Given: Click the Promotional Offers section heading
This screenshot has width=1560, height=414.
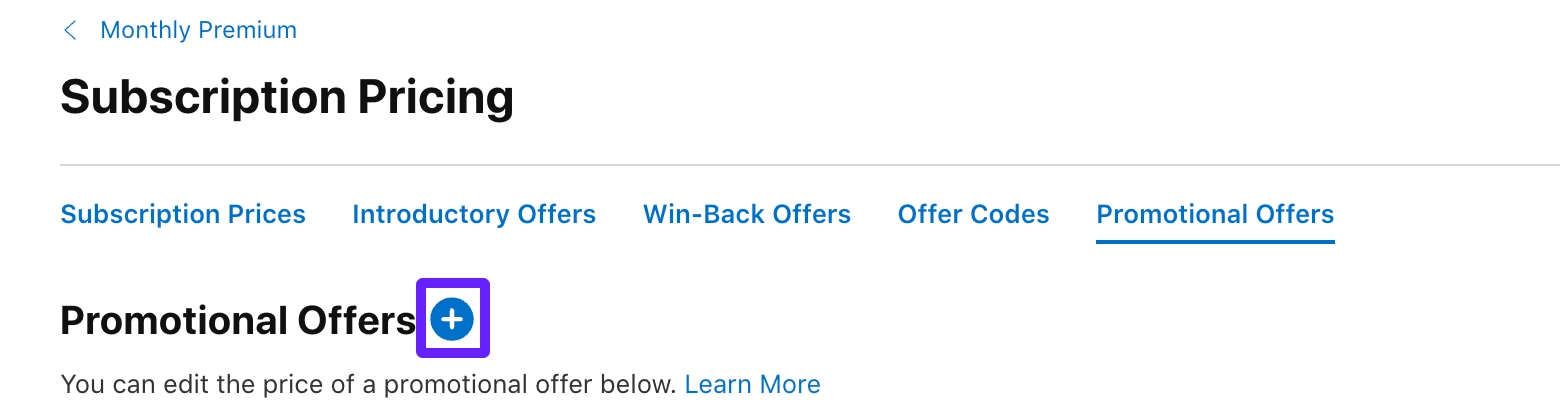Looking at the screenshot, I should [238, 321].
